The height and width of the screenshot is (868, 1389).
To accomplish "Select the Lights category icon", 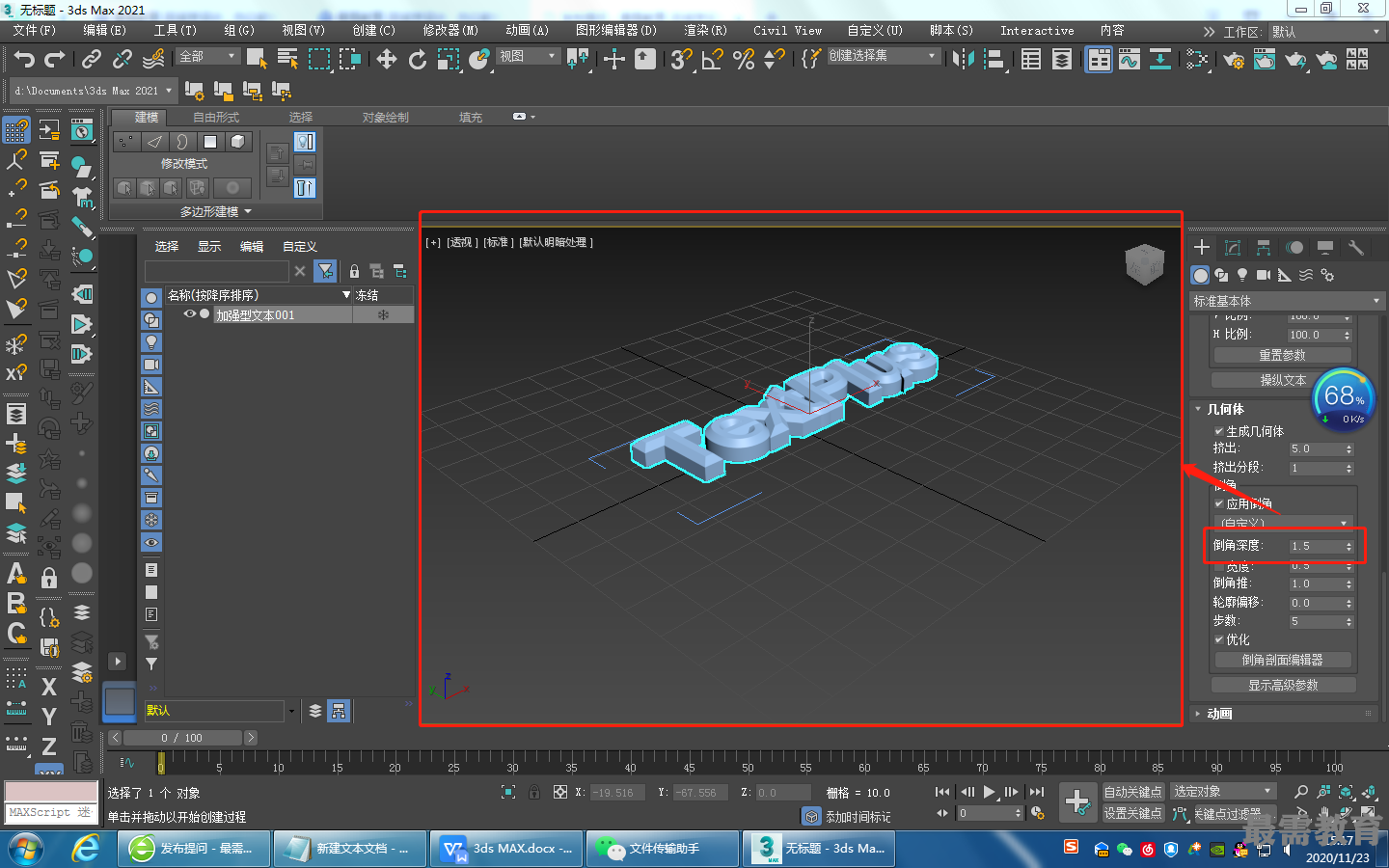I will [1242, 275].
